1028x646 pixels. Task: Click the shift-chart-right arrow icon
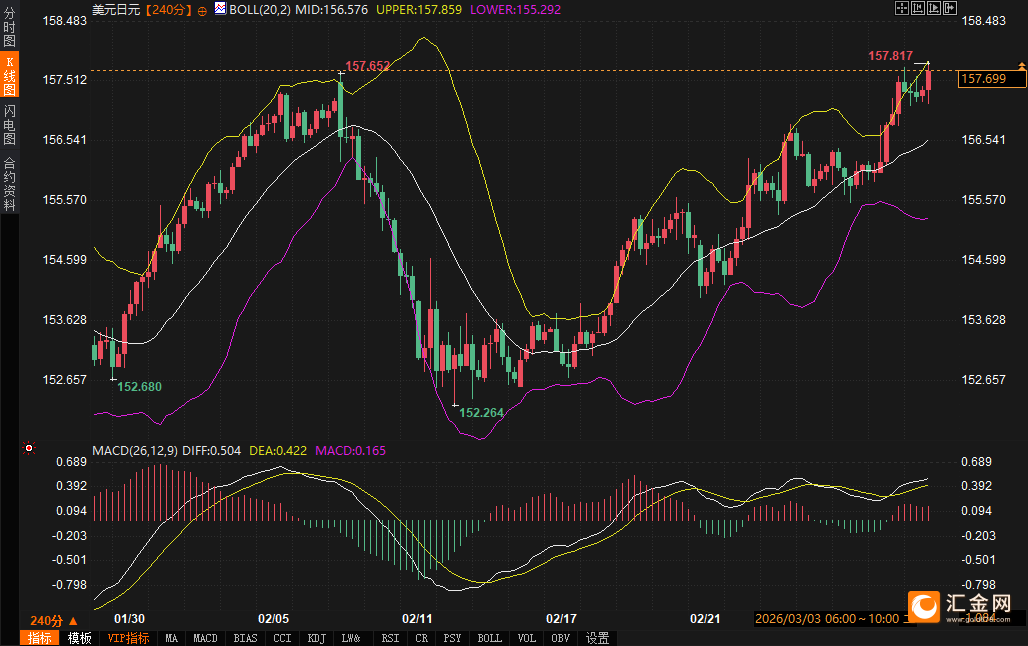point(950,8)
